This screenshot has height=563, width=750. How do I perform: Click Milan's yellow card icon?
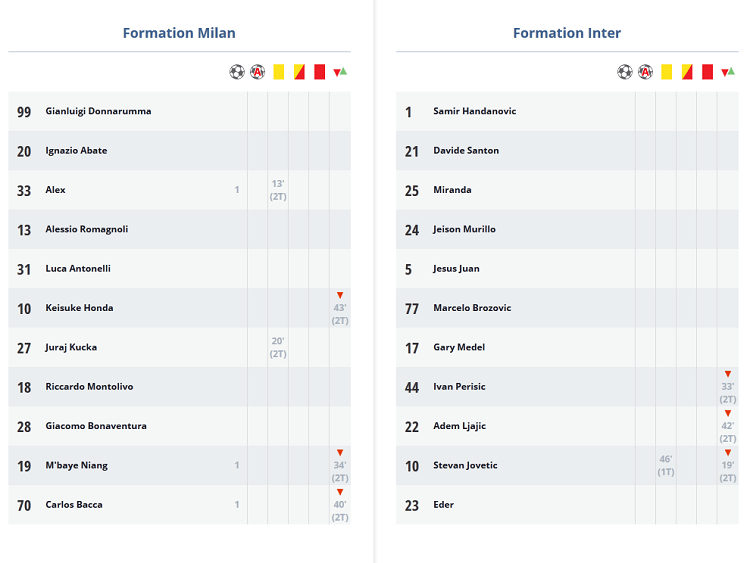278,72
